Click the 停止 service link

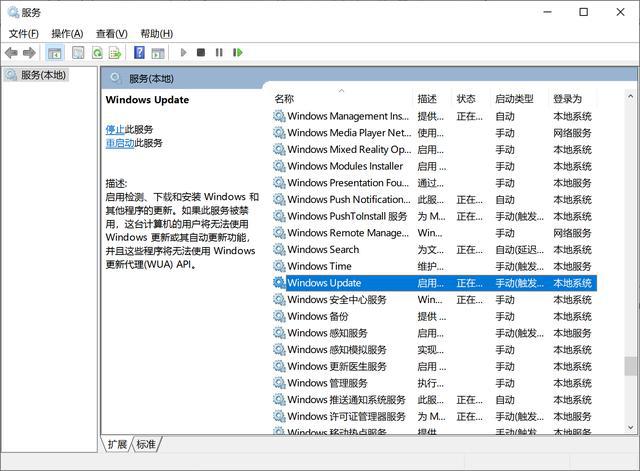click(x=115, y=129)
